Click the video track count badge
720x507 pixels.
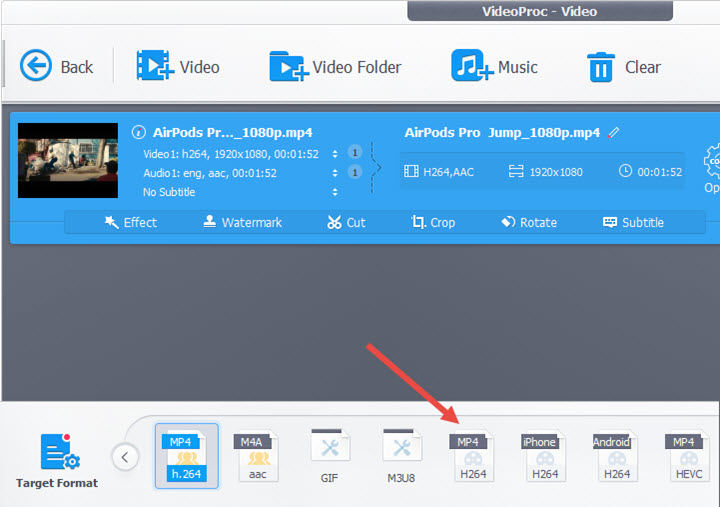tap(354, 152)
